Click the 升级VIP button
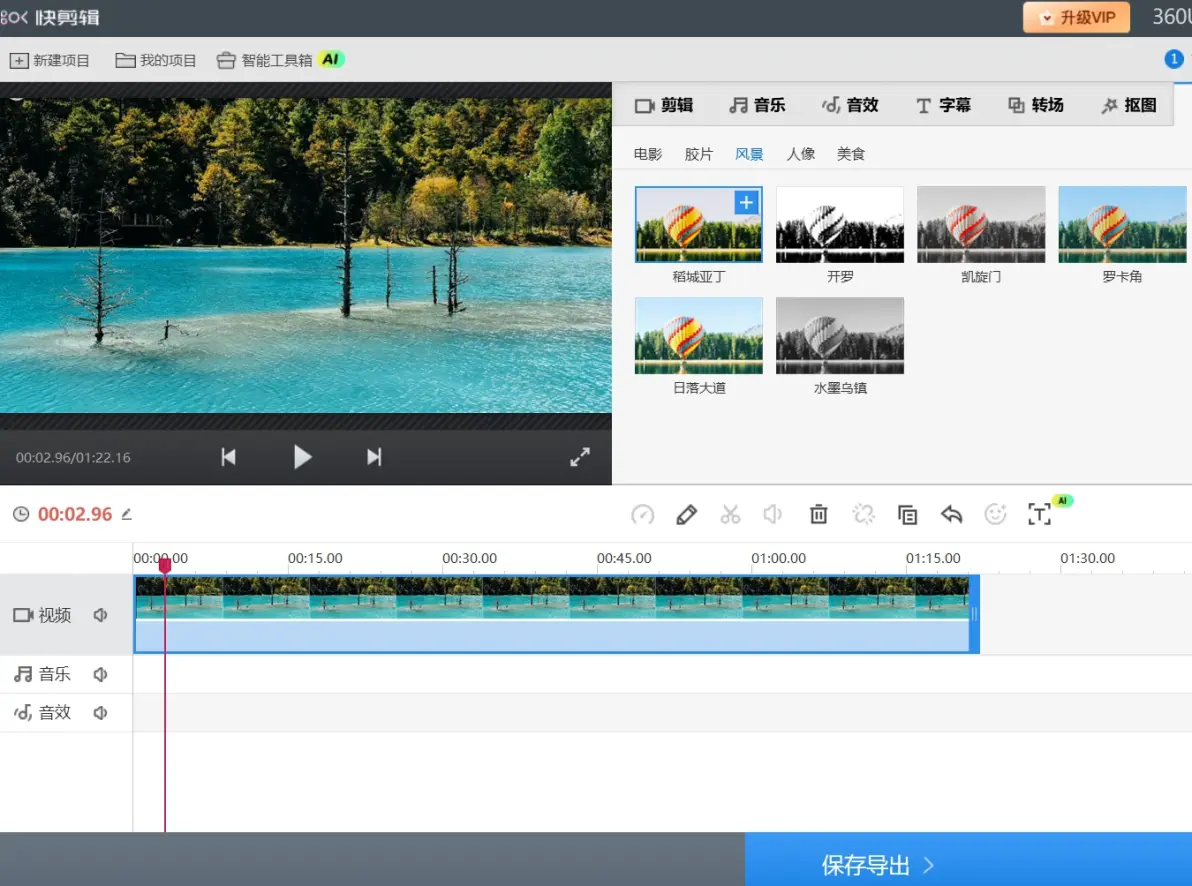This screenshot has width=1192, height=886. click(1076, 18)
